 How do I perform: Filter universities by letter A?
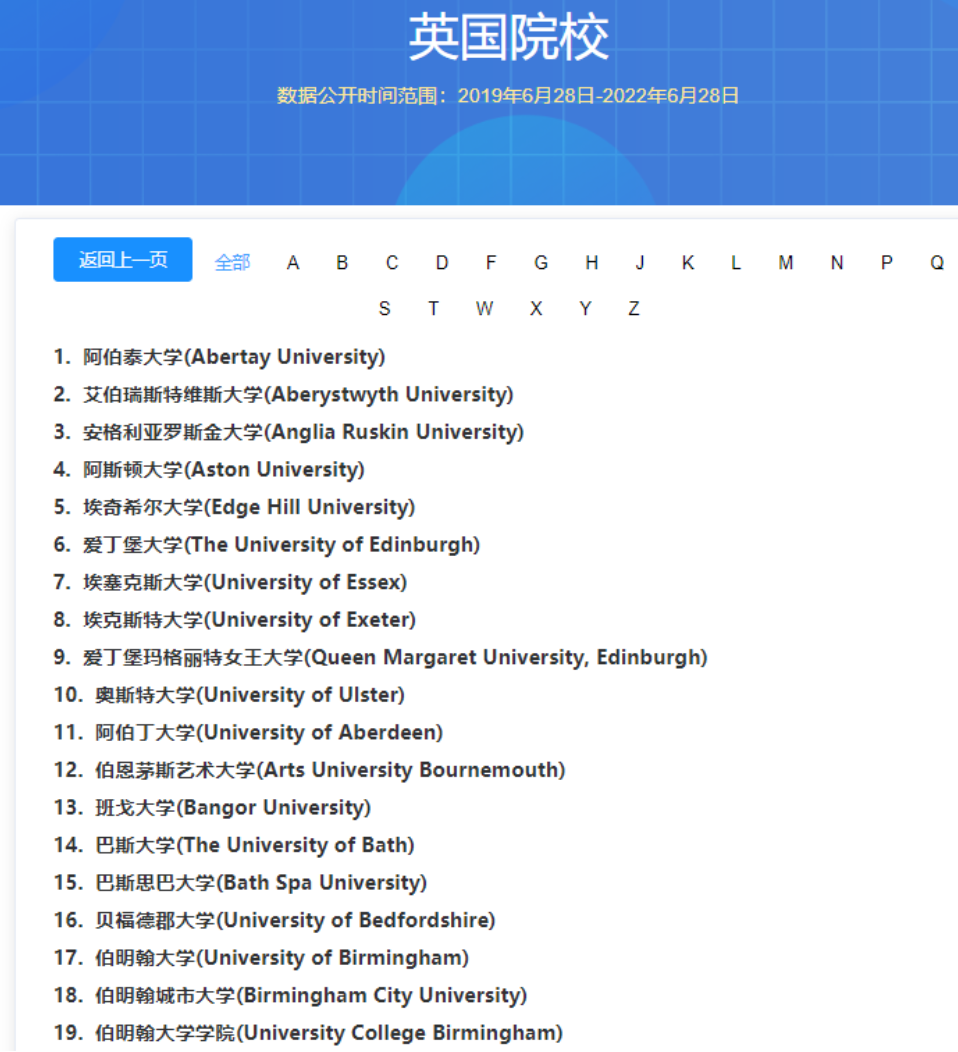pos(293,263)
